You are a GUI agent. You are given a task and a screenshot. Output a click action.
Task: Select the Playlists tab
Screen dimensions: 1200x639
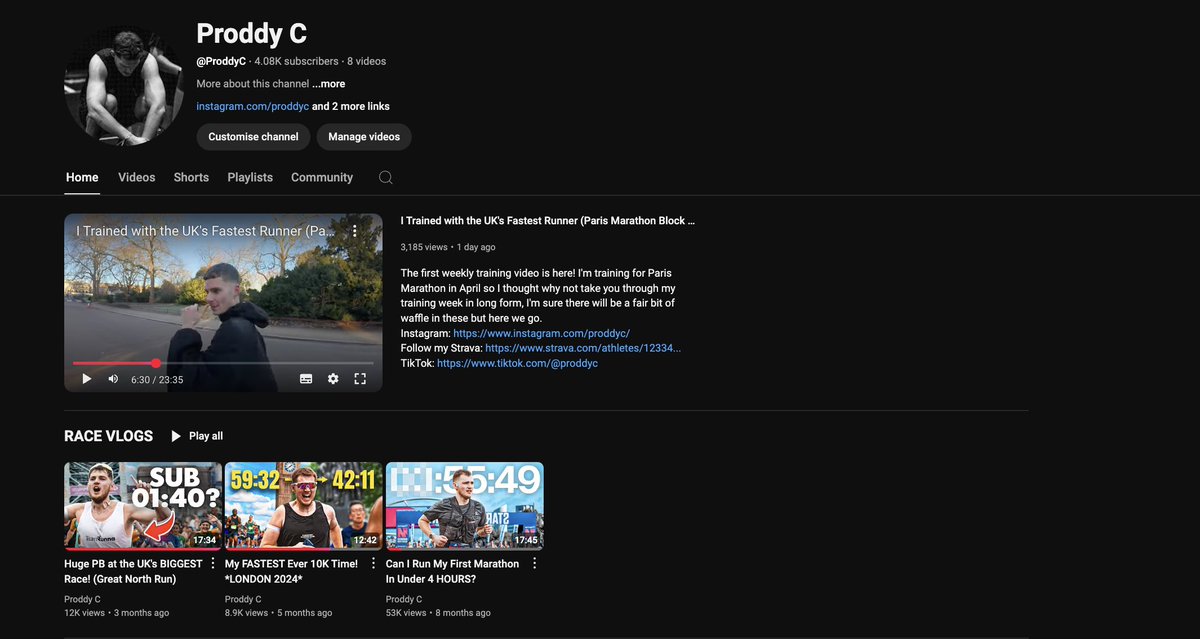click(x=249, y=177)
